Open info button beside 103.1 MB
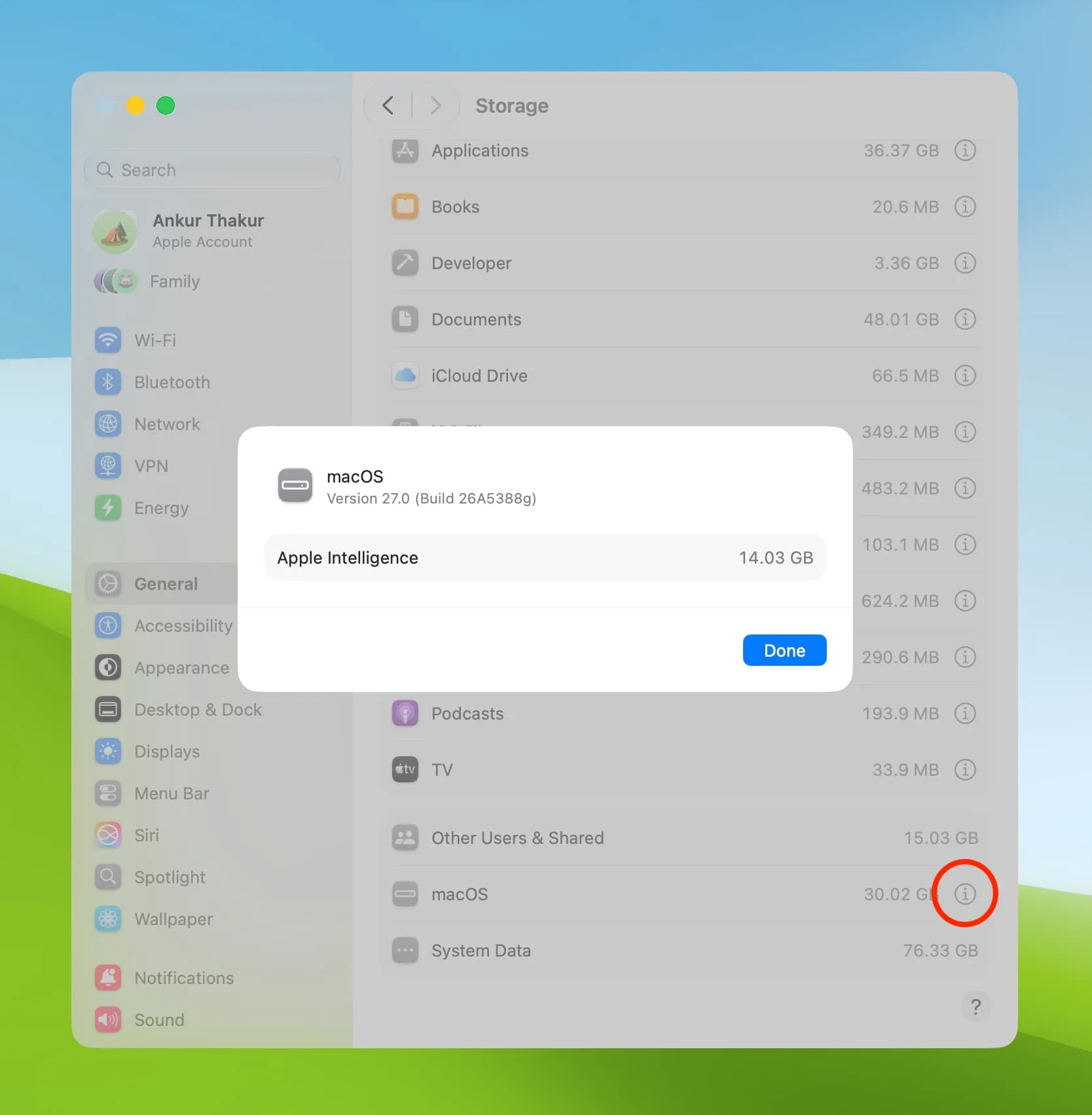The height and width of the screenshot is (1115, 1092). point(965,545)
